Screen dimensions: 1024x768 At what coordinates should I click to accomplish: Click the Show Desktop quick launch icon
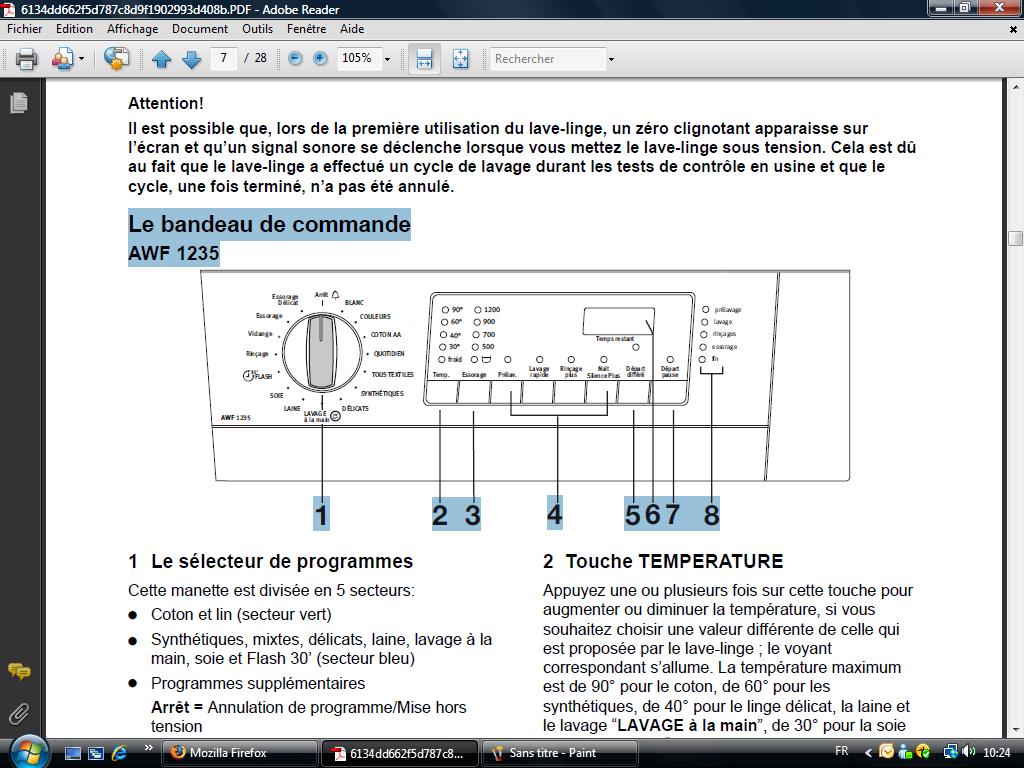[x=72, y=753]
